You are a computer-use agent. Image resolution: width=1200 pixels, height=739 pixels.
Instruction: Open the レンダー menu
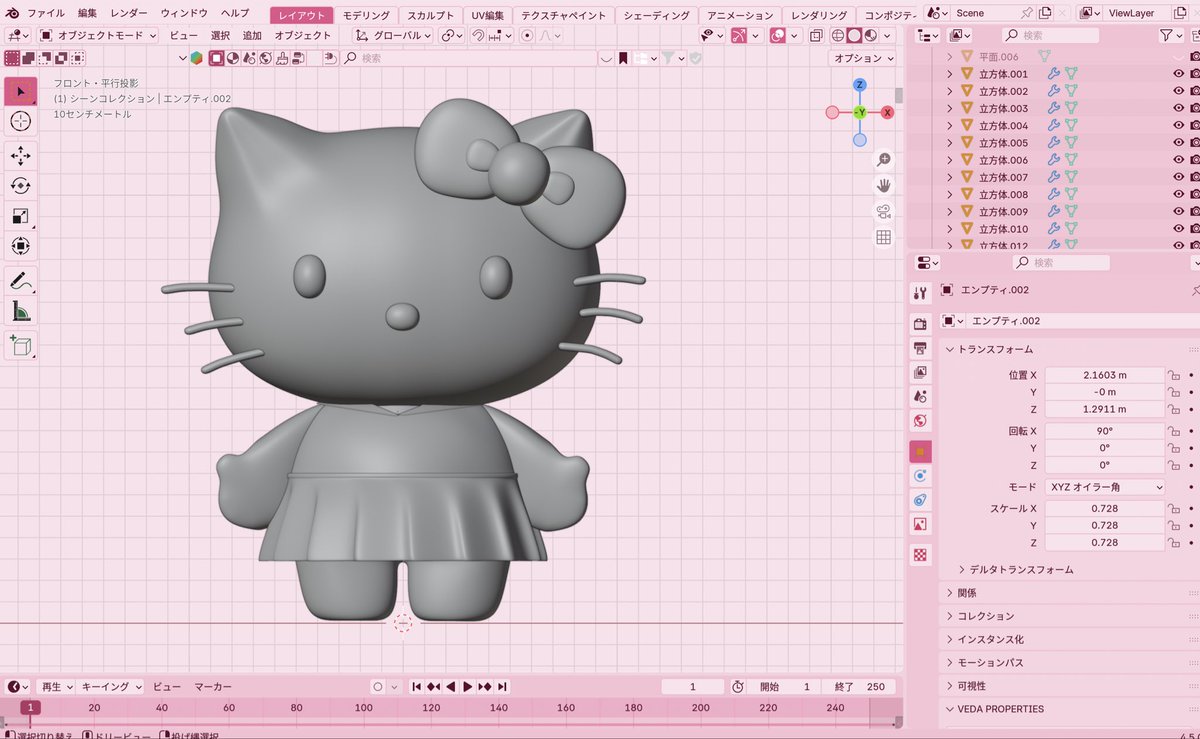click(129, 14)
